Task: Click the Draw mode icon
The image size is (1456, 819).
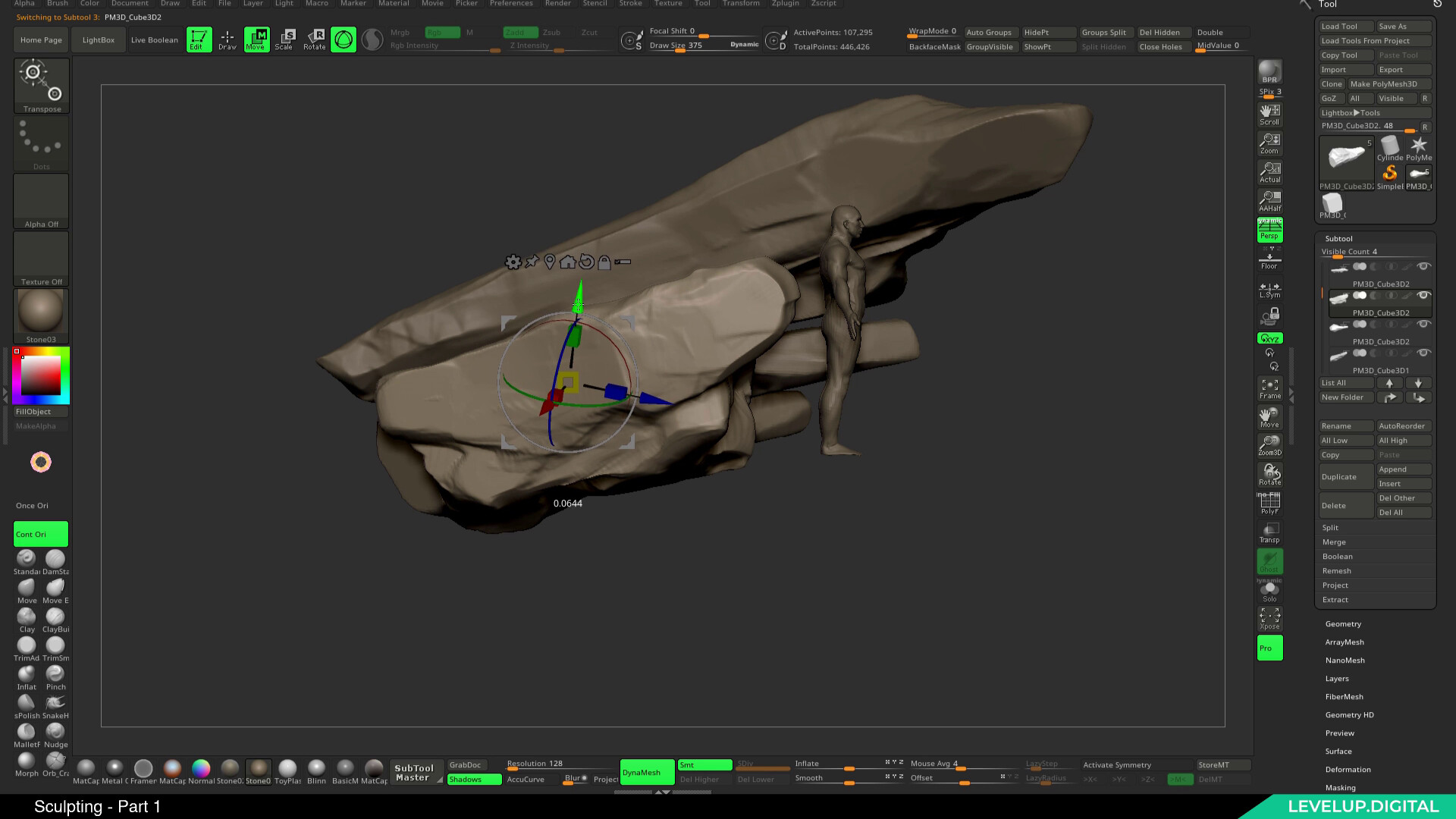Action: 227,39
